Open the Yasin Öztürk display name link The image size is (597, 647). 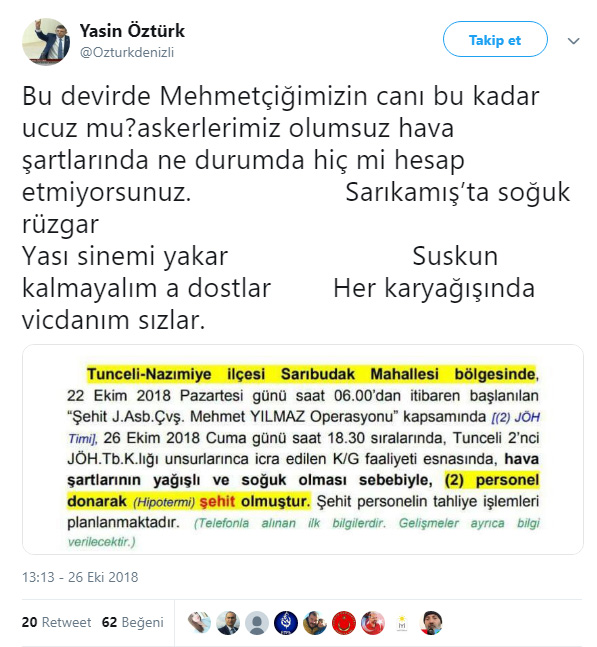coord(132,31)
